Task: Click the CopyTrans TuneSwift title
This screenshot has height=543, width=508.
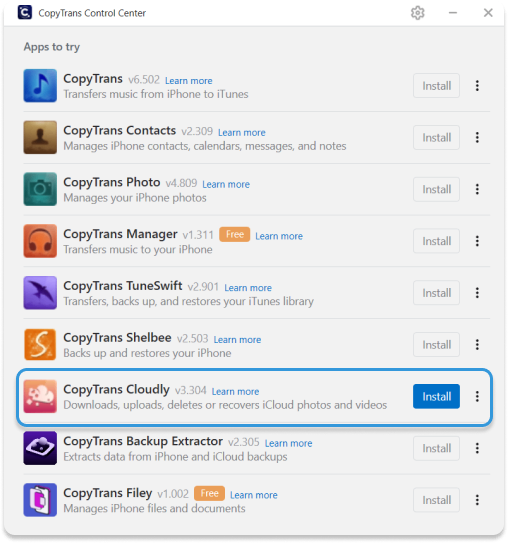Action: (x=123, y=286)
